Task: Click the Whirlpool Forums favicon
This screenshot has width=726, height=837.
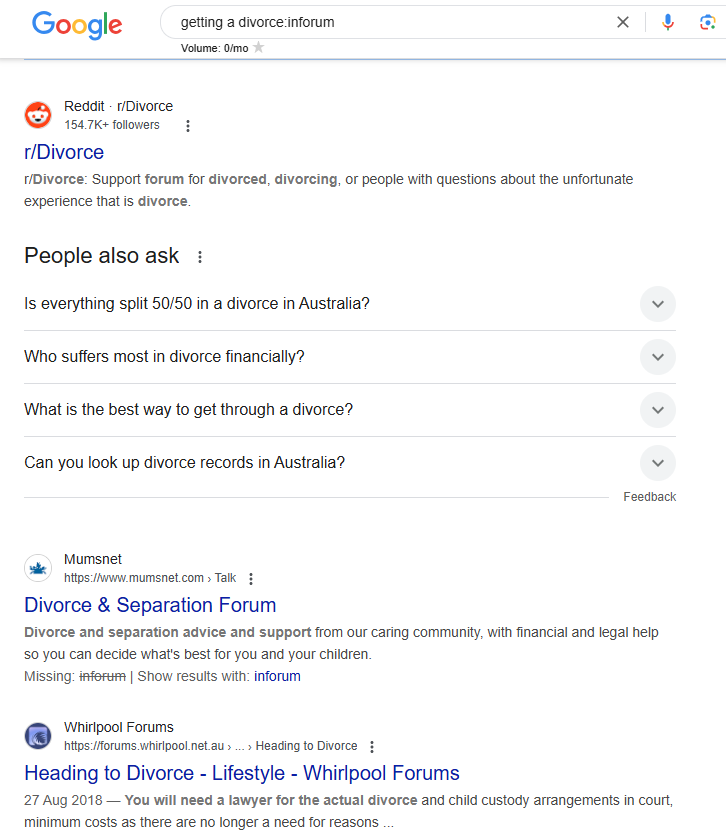Action: pos(38,736)
